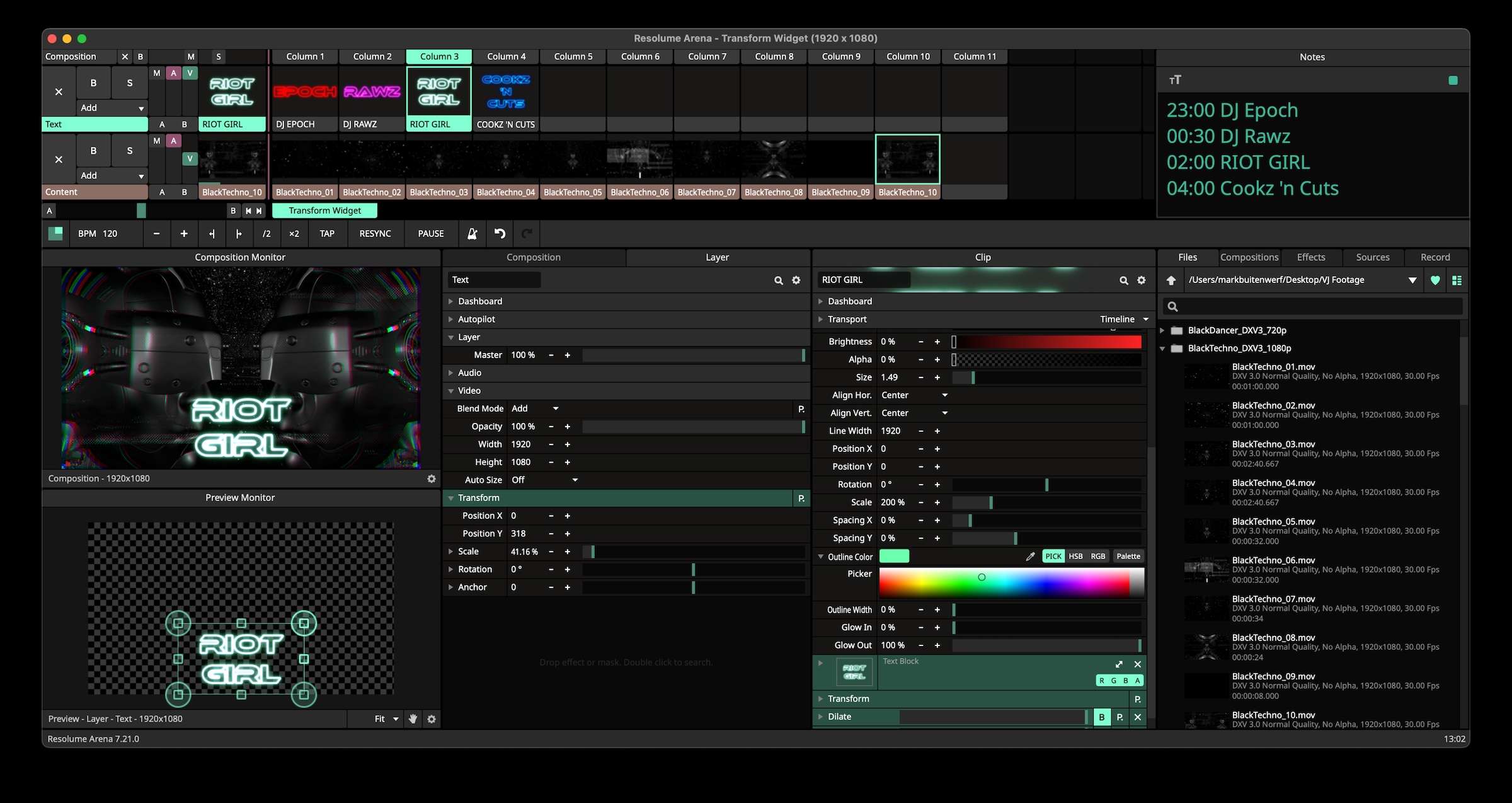Open the Blend Mode dropdown showing Add
This screenshot has width=1512, height=803.
535,408
